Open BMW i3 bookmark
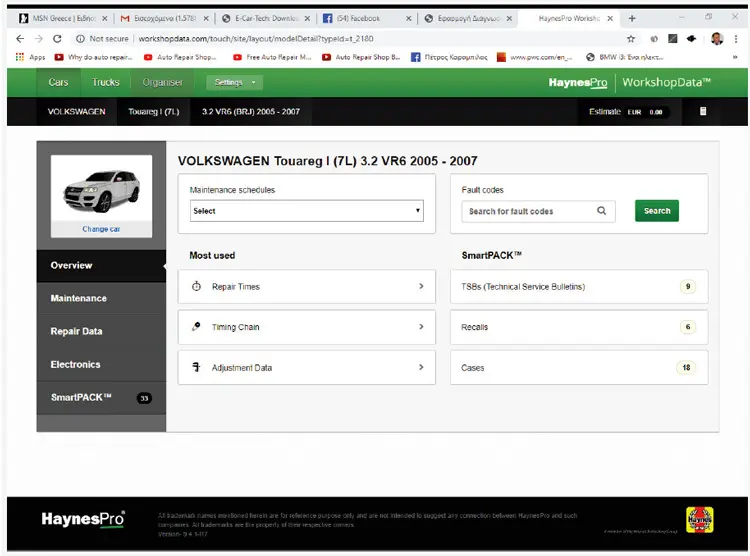This screenshot has width=750, height=556. [625, 57]
